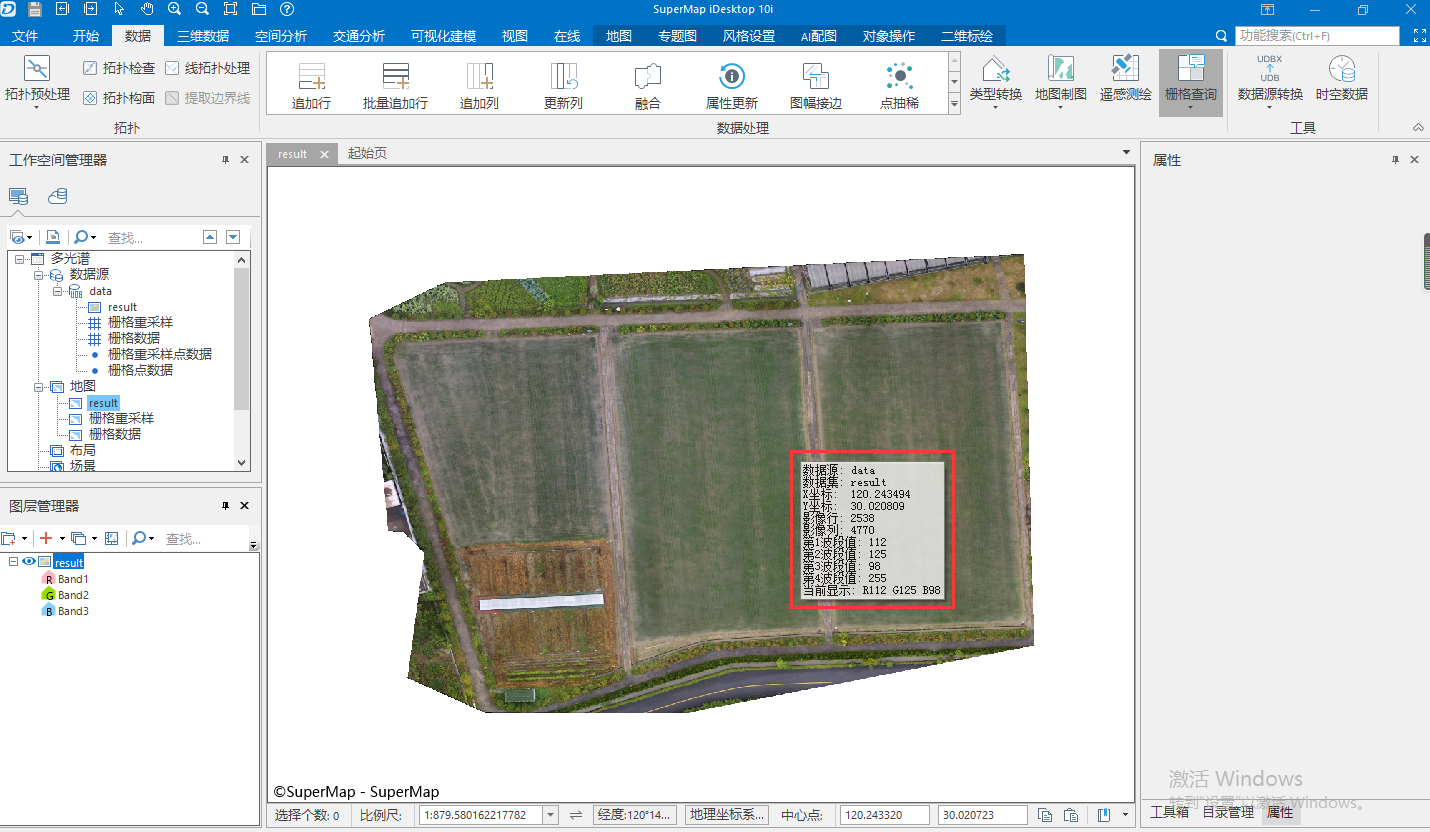Click 批量追加行 batch append rows

pyautogui.click(x=395, y=85)
